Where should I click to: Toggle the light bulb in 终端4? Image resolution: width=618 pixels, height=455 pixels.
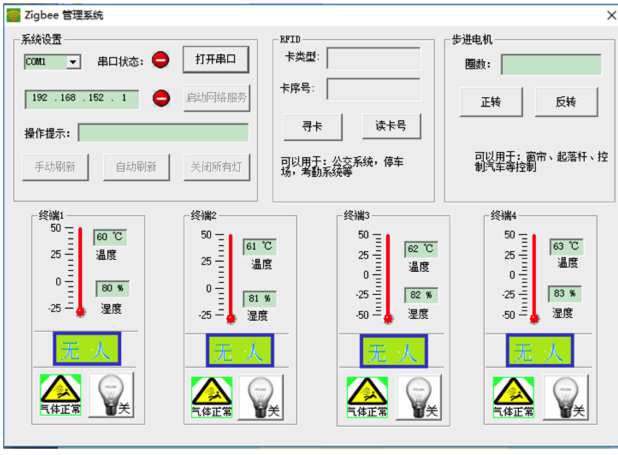pyautogui.click(x=565, y=396)
